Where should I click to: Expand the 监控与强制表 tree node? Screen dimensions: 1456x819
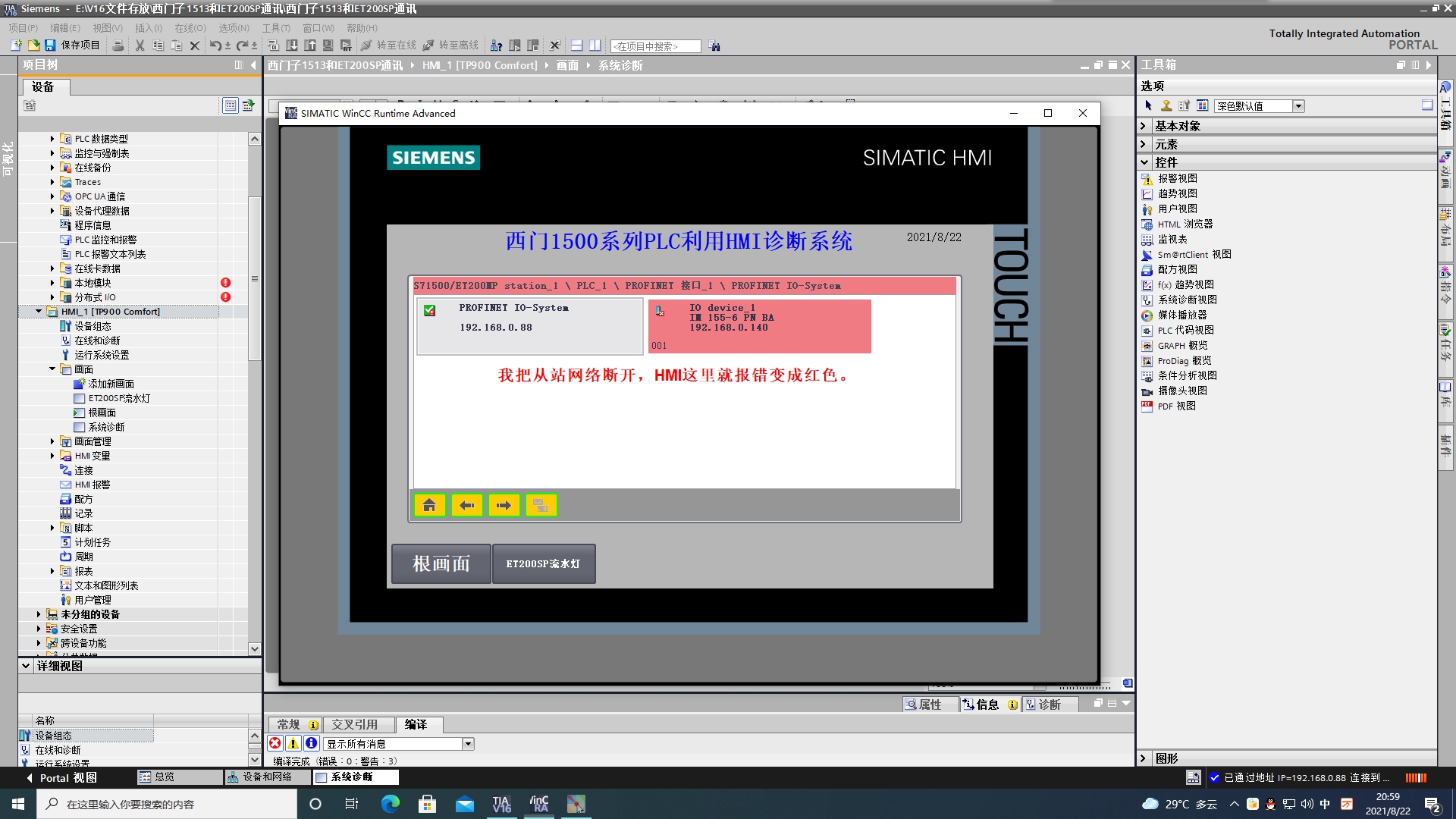[x=52, y=153]
